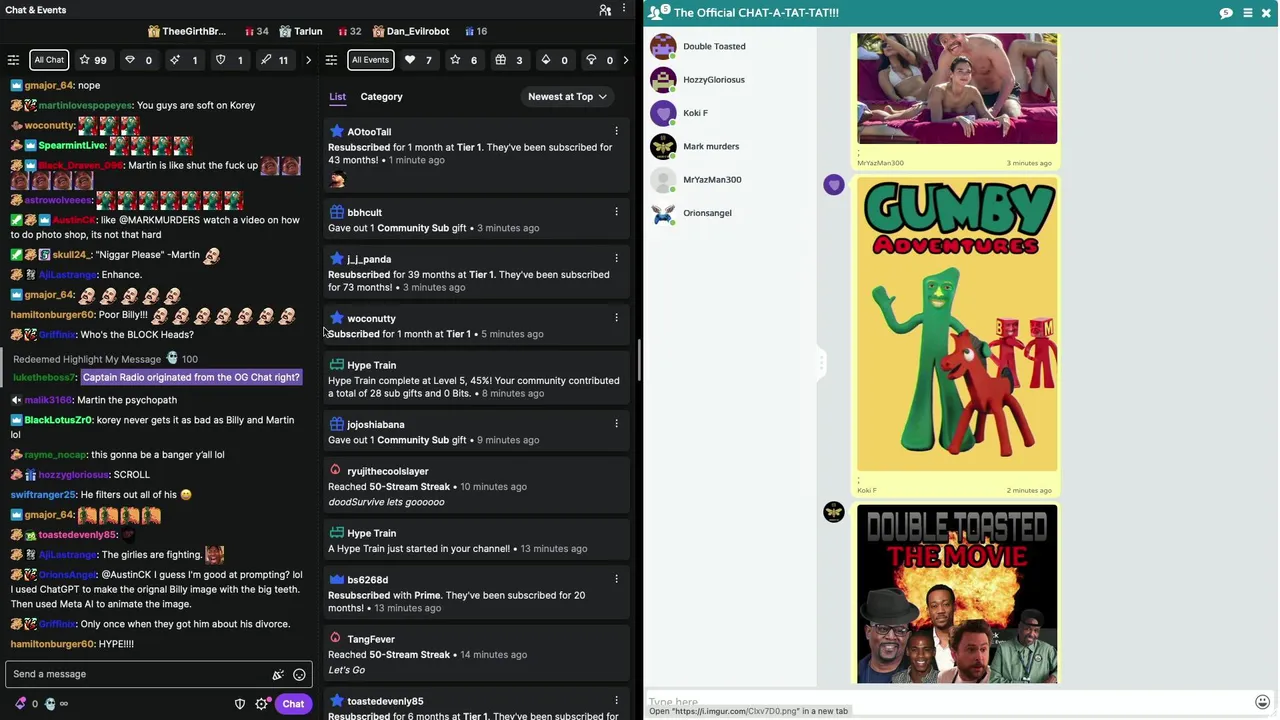The width and height of the screenshot is (1280, 720).
Task: Click the TangFever username in events
Action: tap(371, 639)
